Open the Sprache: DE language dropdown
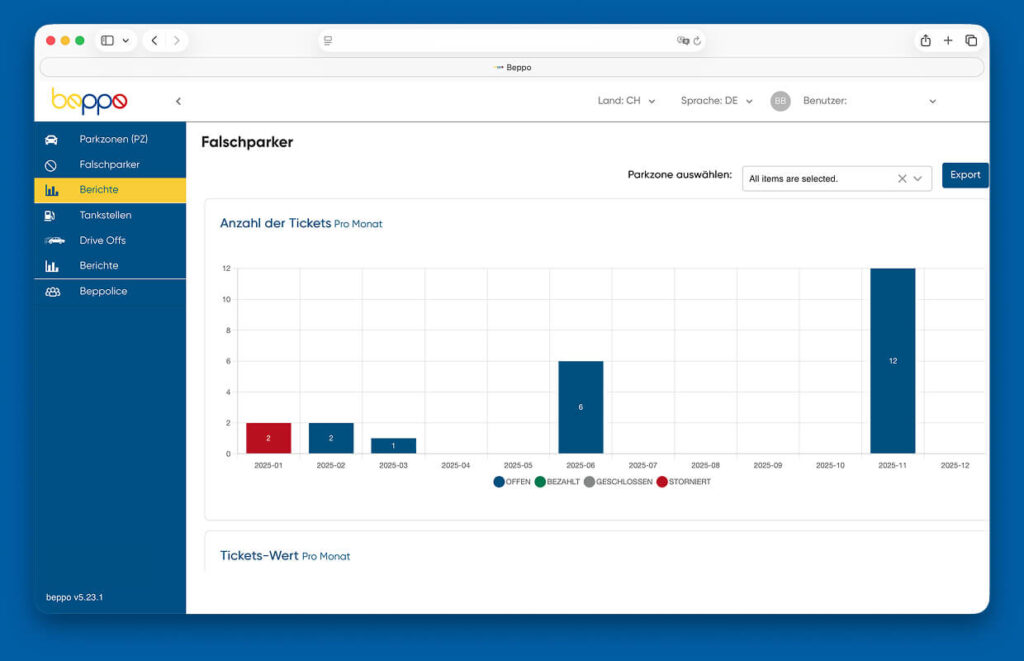The width and height of the screenshot is (1024, 661). tap(716, 101)
